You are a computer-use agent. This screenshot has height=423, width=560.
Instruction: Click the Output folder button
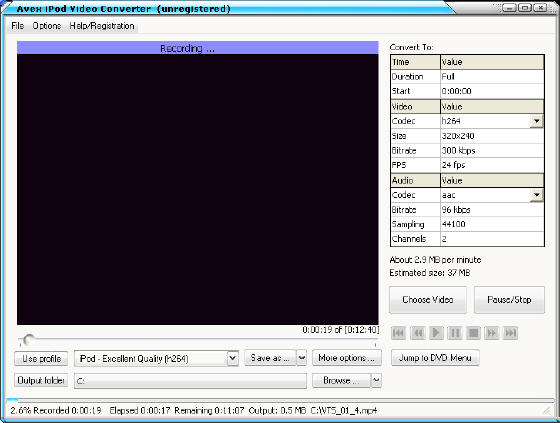point(41,380)
